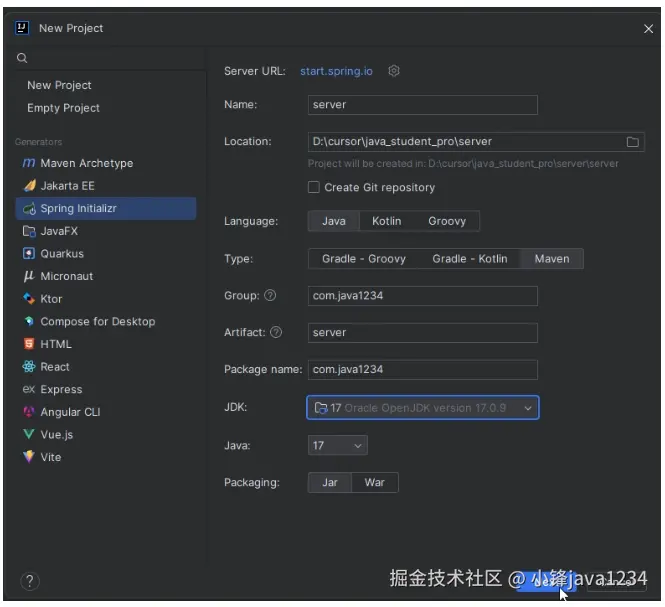Click the Compose for Desktop icon
Viewport: 665px width, 607px height.
click(29, 321)
